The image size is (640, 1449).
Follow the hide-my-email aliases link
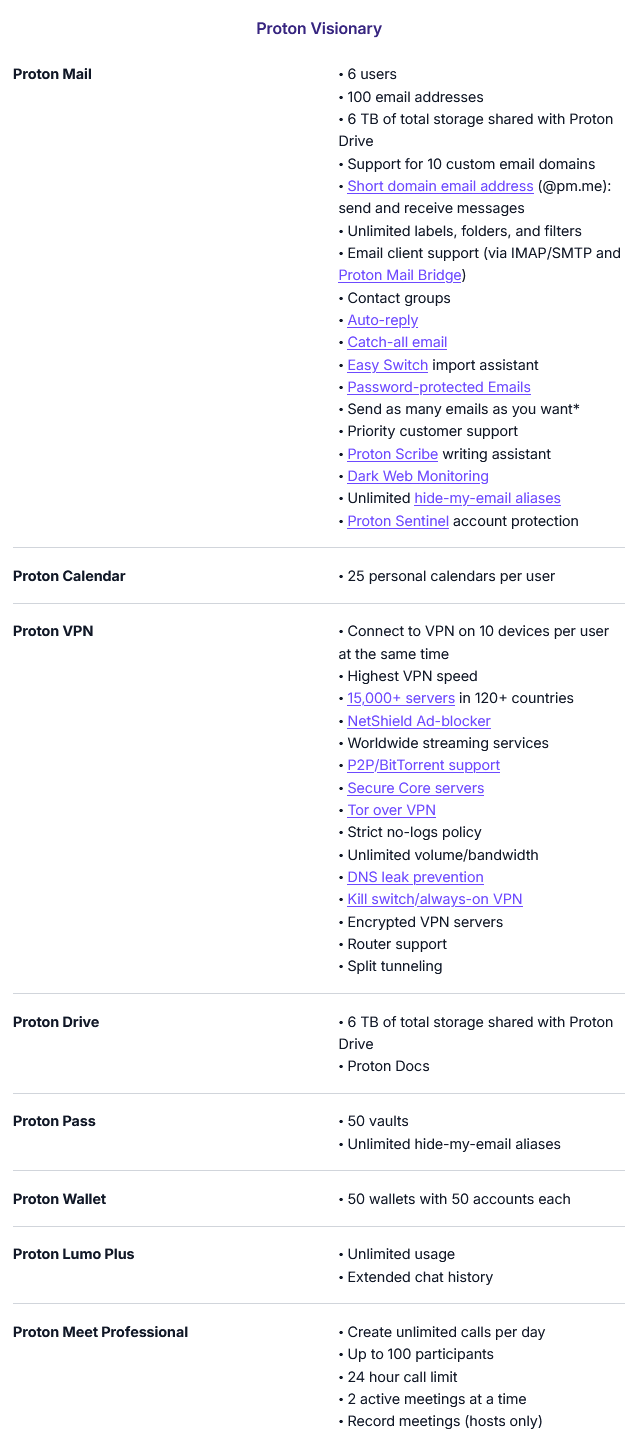coord(487,498)
